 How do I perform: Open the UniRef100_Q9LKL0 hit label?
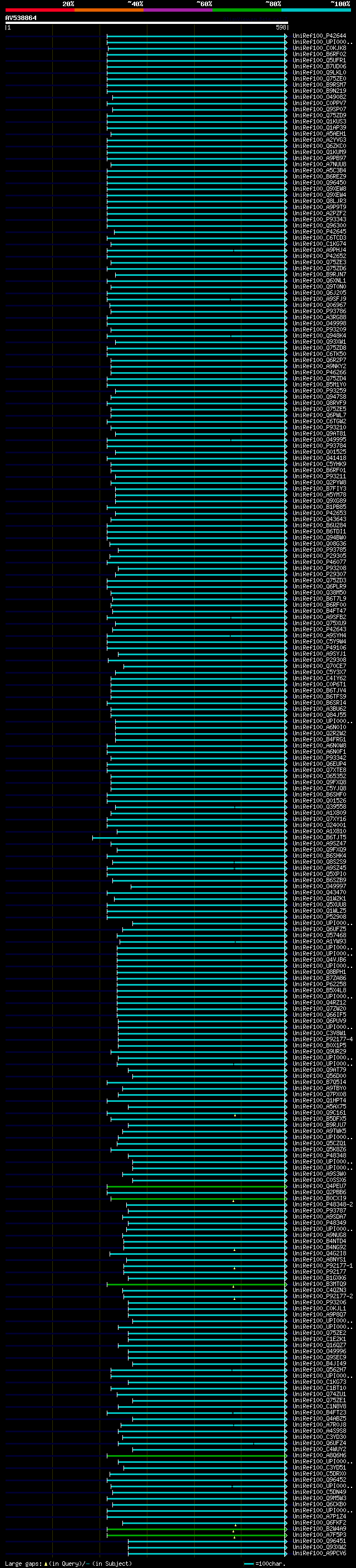(x=319, y=72)
